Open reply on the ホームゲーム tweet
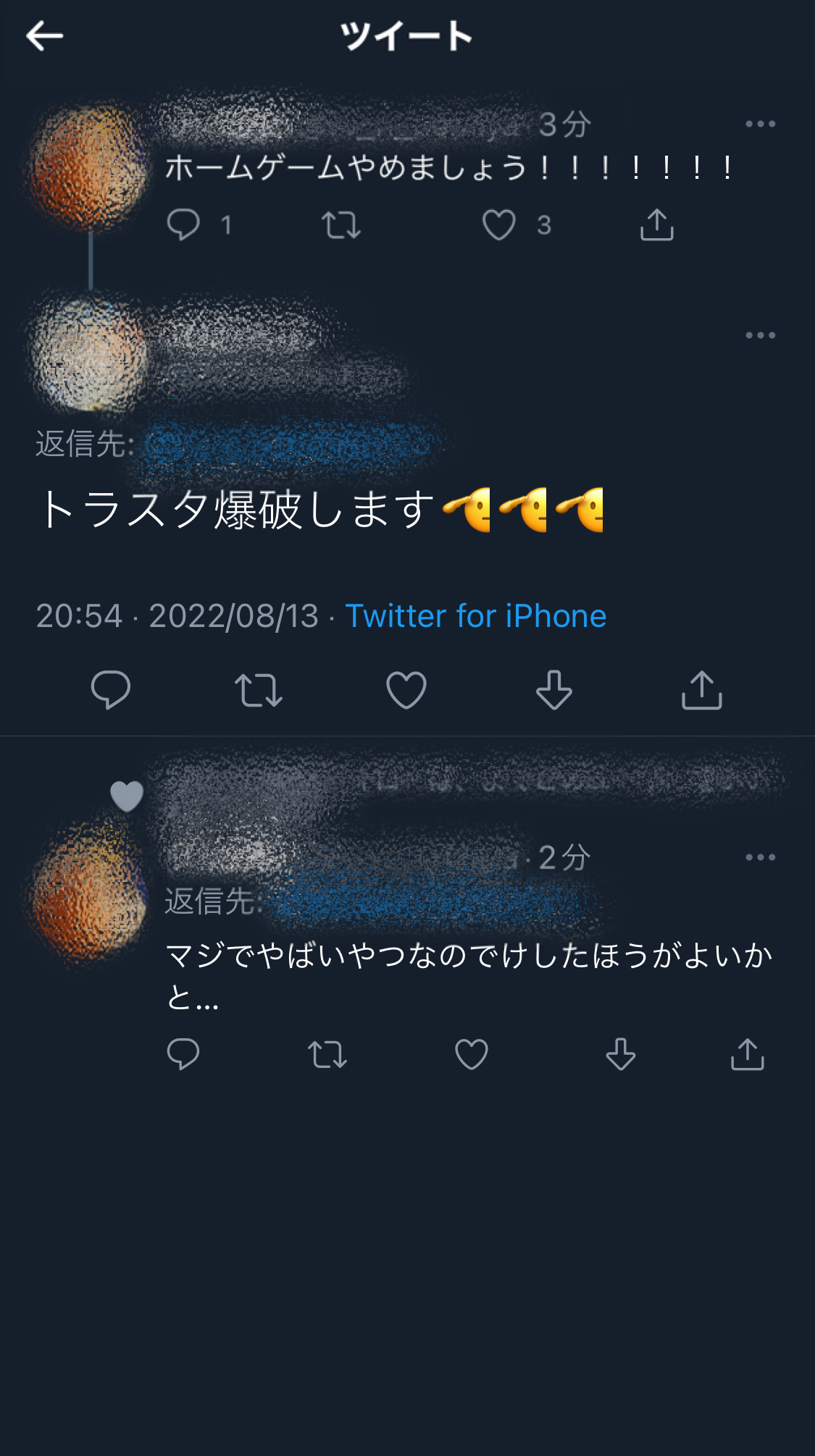 click(x=183, y=224)
